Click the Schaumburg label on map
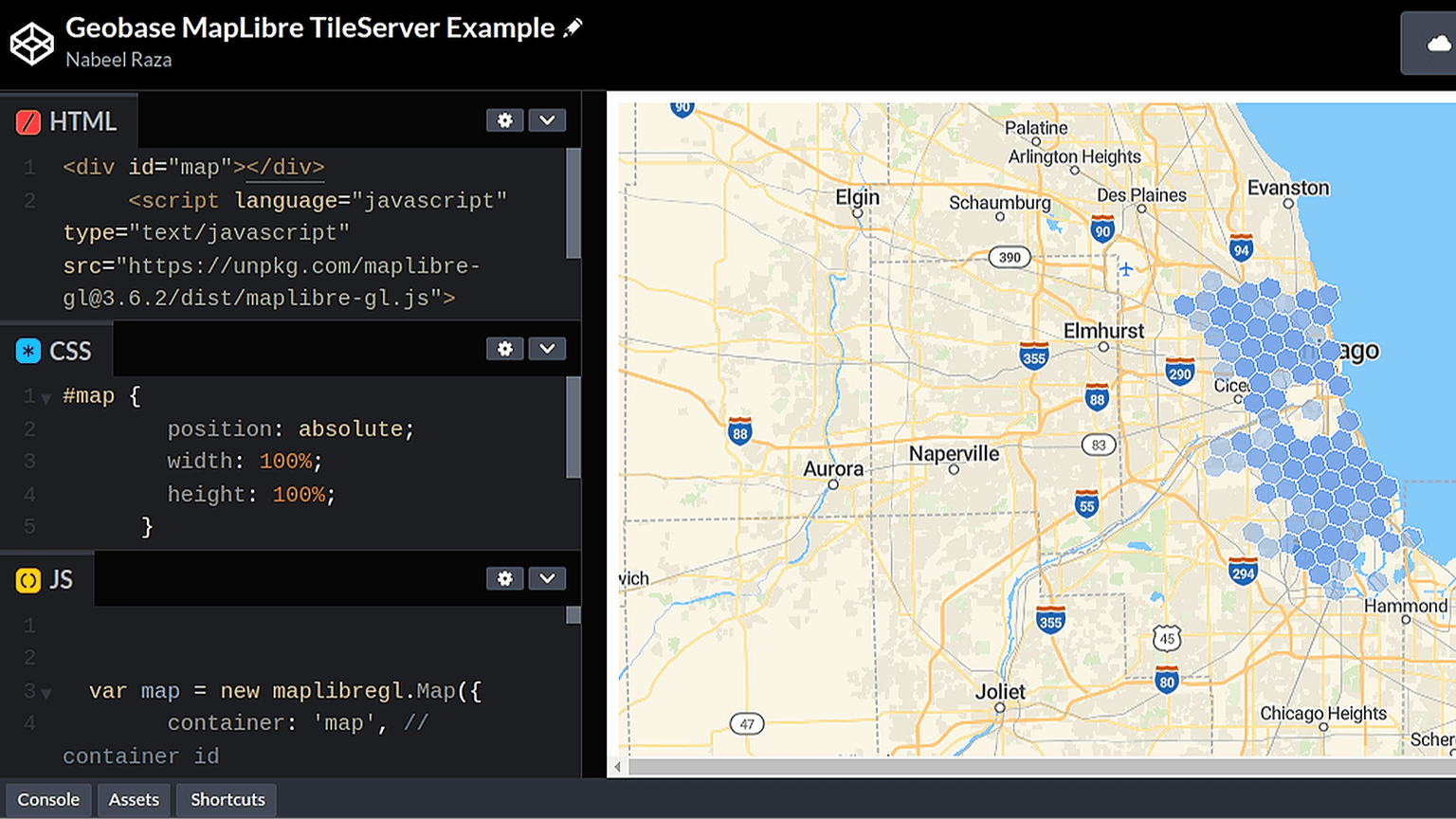The image size is (1456, 819). tap(1000, 203)
